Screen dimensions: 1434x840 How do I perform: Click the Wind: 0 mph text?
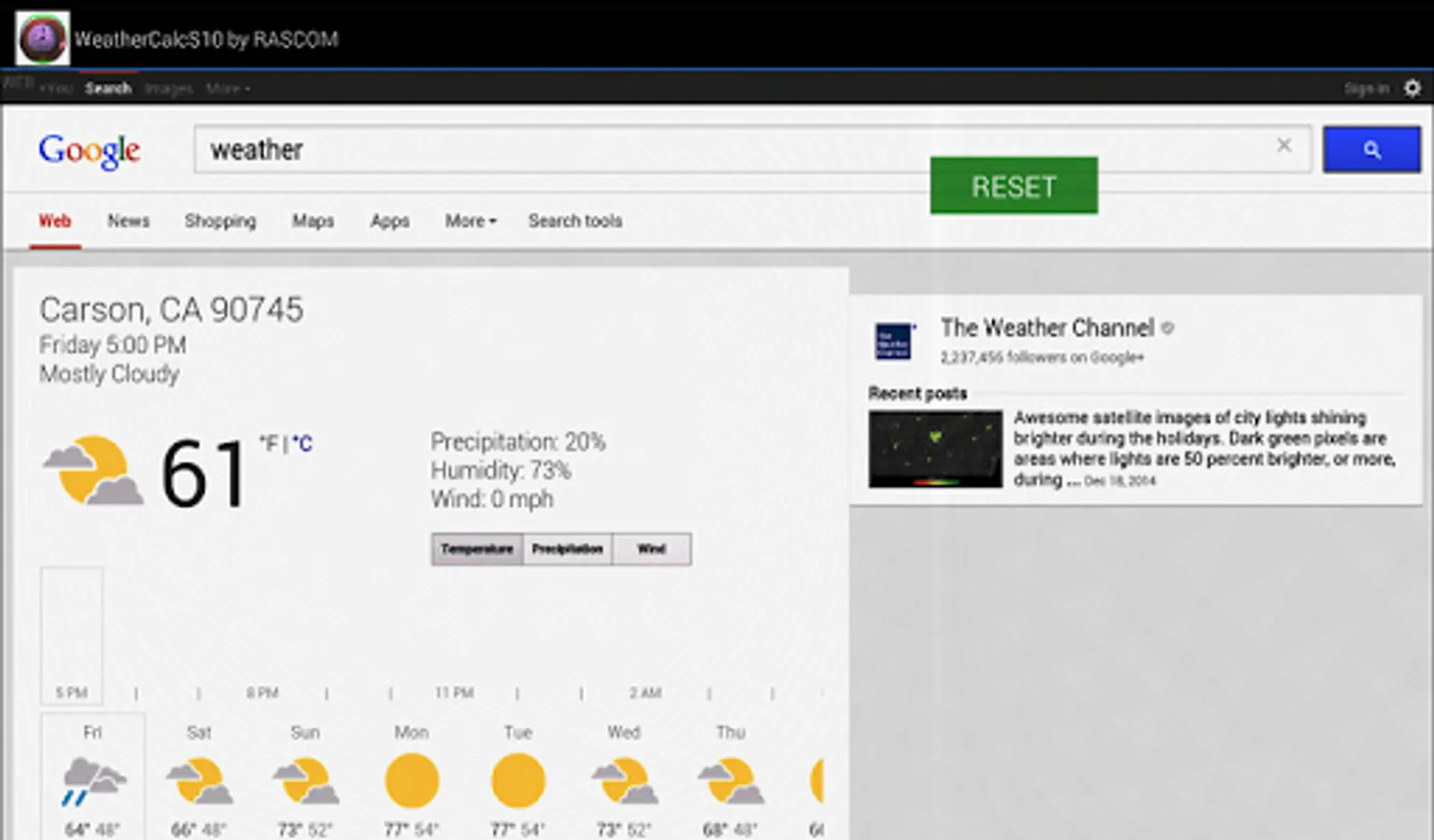(492, 499)
